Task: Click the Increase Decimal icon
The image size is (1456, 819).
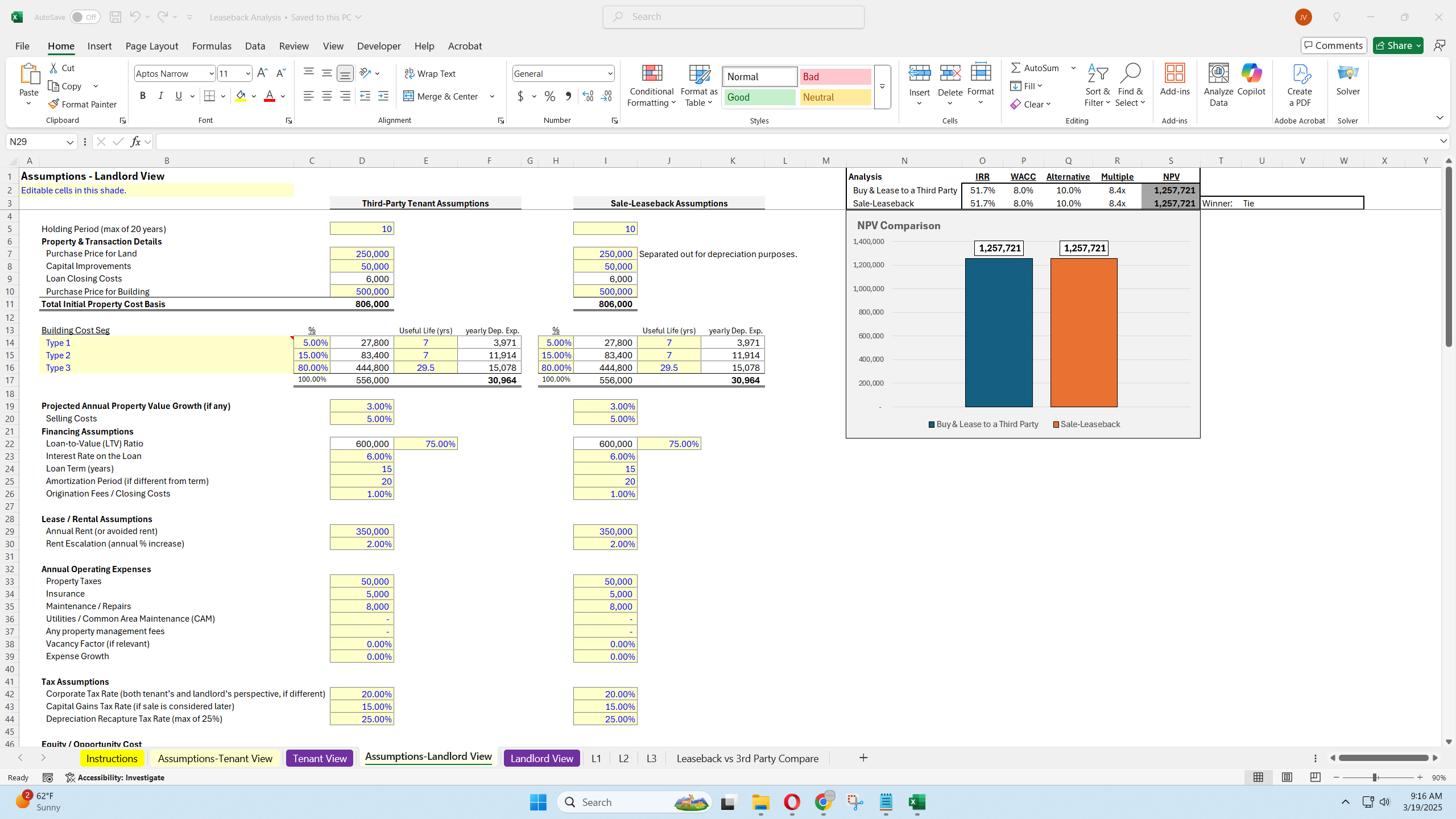Action: [x=588, y=96]
